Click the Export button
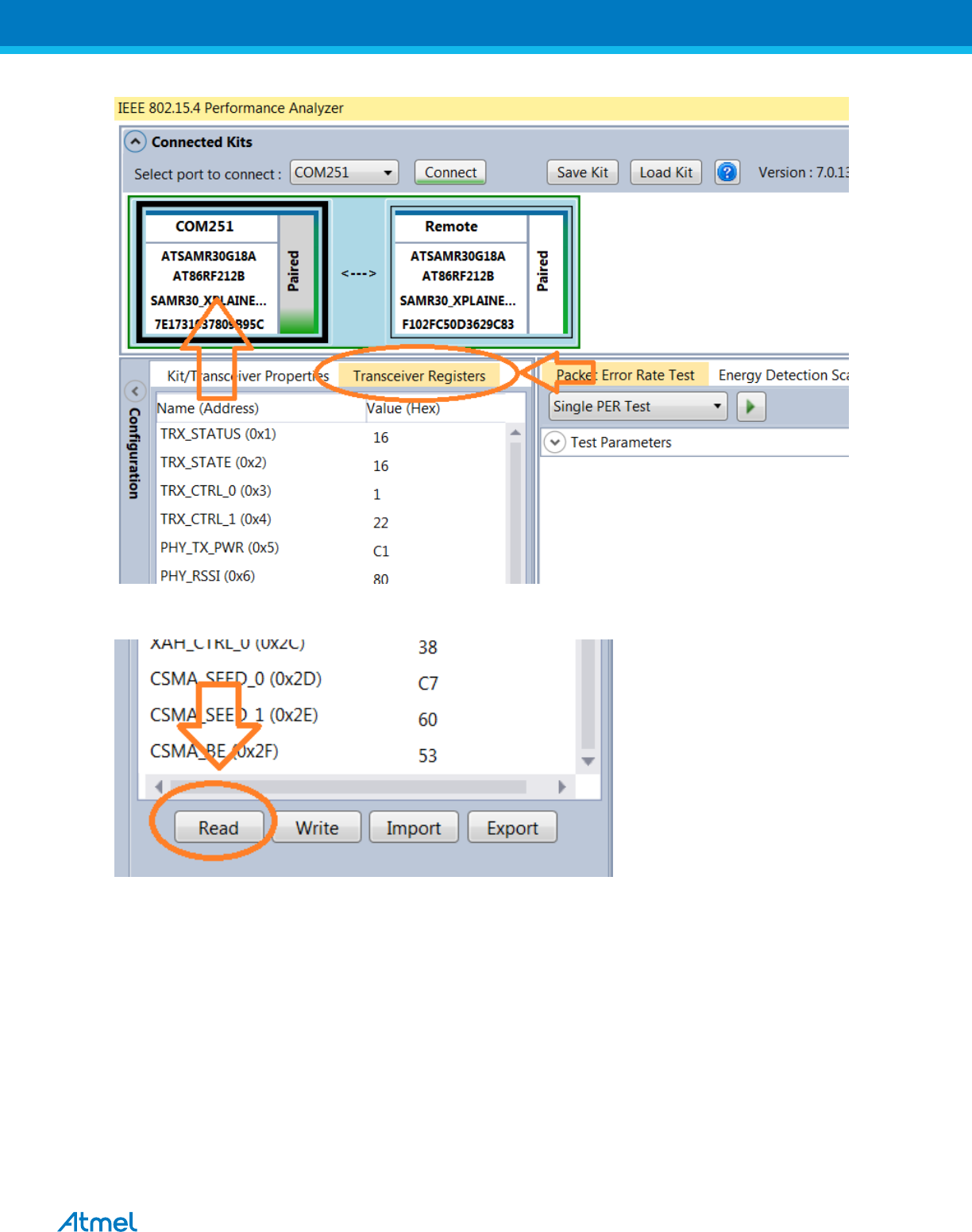 pyautogui.click(x=512, y=828)
